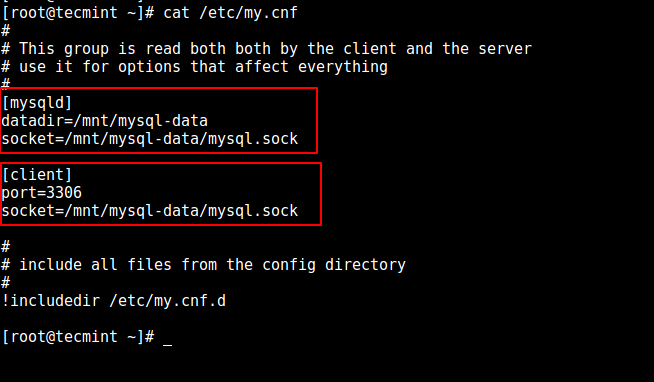Click the word 'server' in first comment
654x382 pixels.
(505, 49)
